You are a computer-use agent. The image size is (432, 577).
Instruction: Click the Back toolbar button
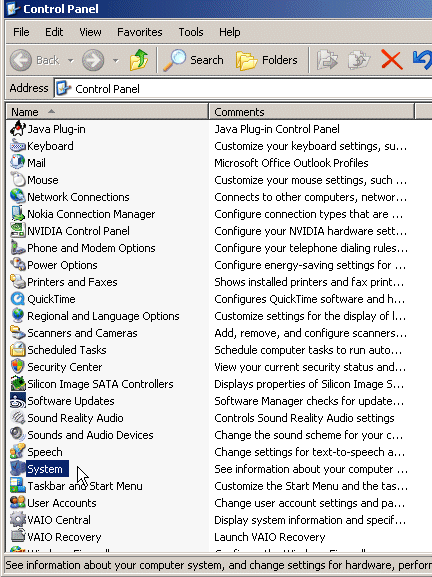35,60
